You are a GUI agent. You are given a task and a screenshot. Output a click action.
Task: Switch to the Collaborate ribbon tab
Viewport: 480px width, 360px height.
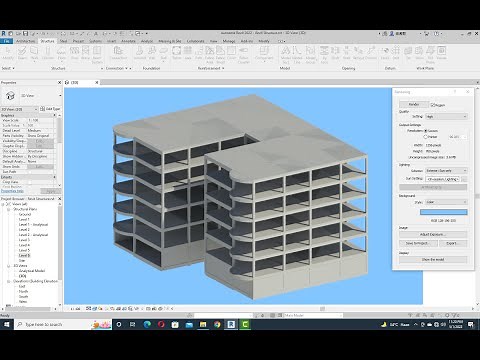tap(195, 41)
